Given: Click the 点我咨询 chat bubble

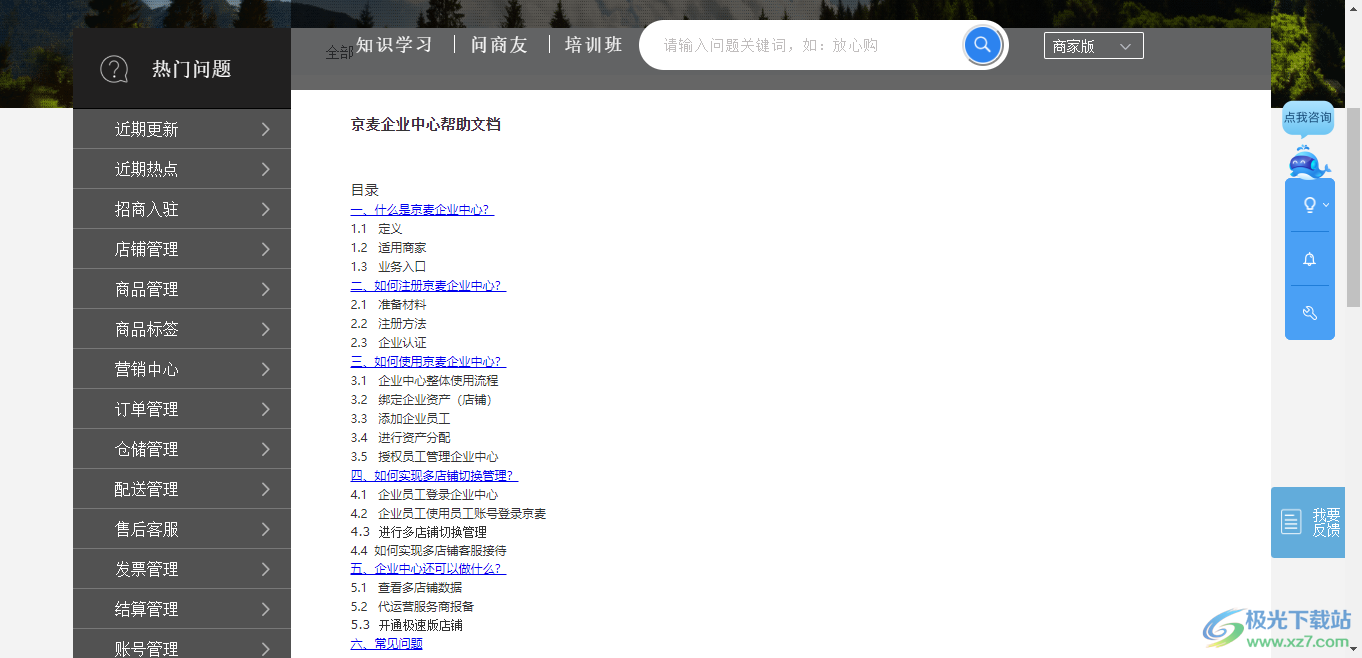Looking at the screenshot, I should 1308,118.
